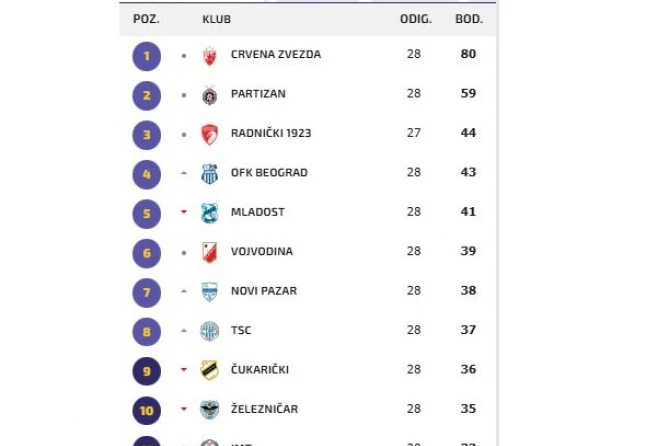Click the Mladost club crest
This screenshot has width=669, height=446.
210,212
